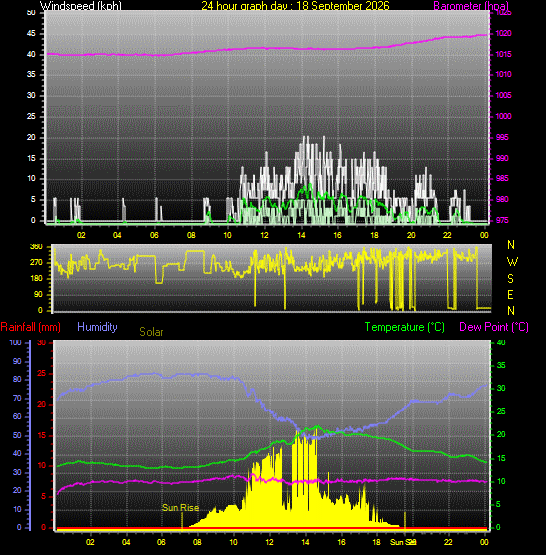
Task: Click 995 on the barometer axis
Action: 502,137
